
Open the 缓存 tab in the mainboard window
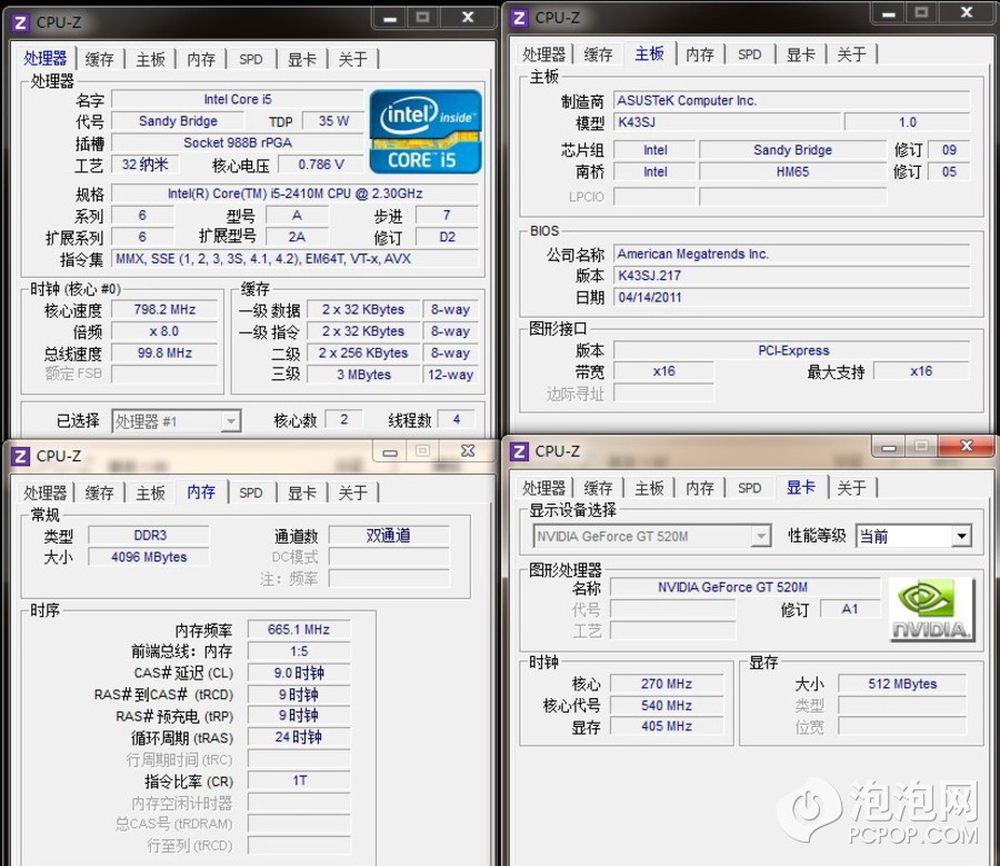(598, 54)
